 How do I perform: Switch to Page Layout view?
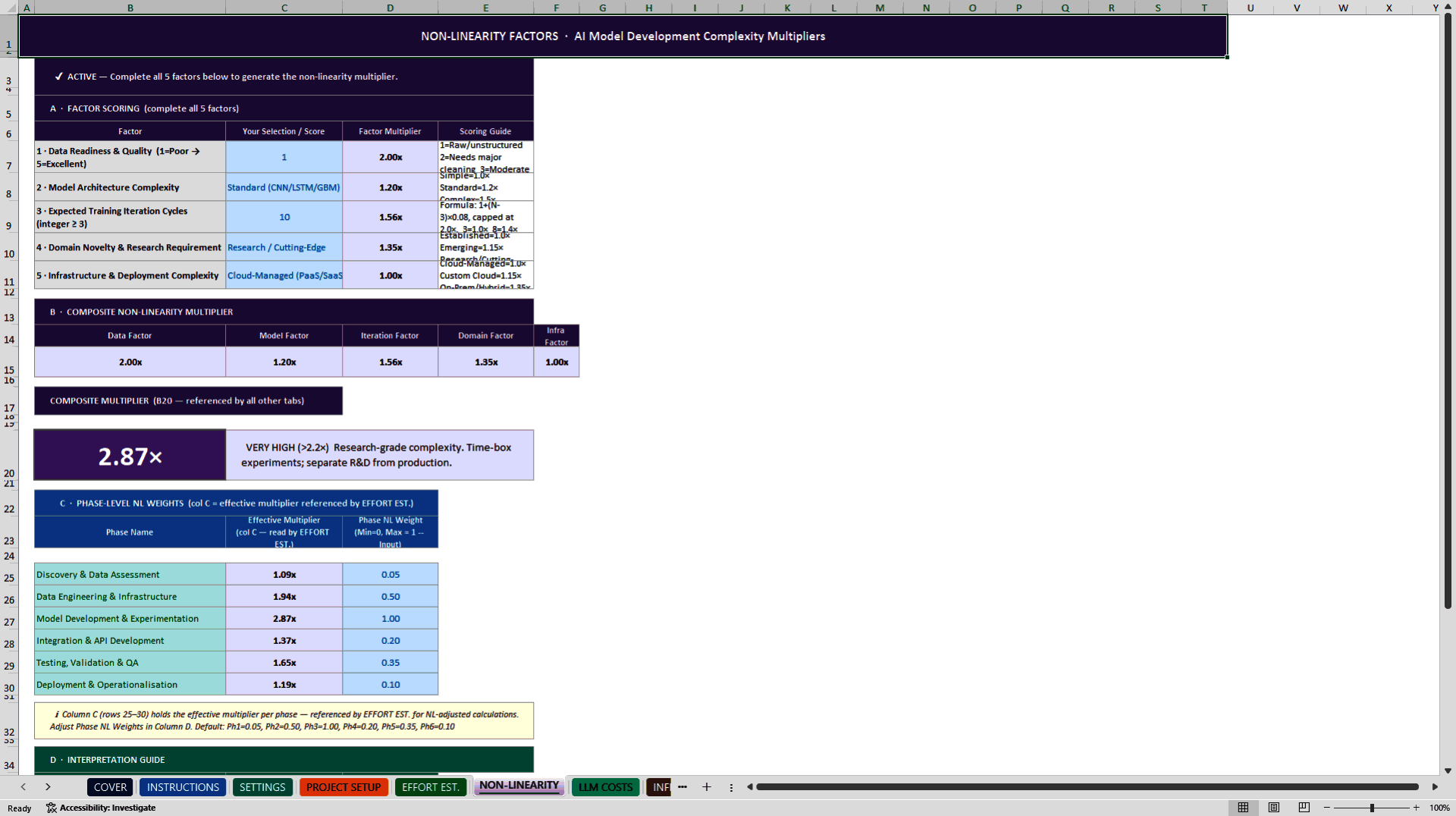click(1274, 808)
